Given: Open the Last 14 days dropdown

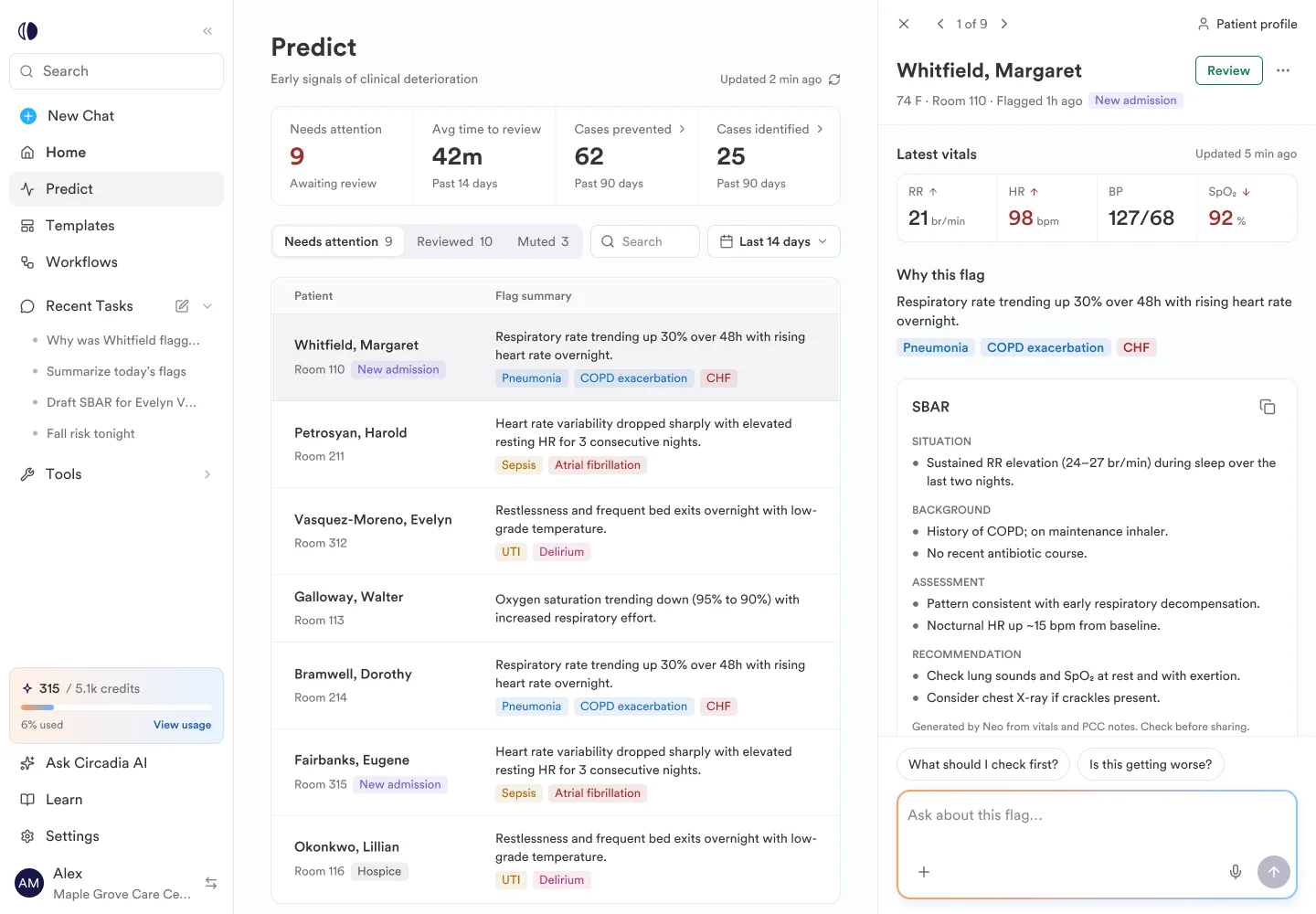Looking at the screenshot, I should 774,241.
